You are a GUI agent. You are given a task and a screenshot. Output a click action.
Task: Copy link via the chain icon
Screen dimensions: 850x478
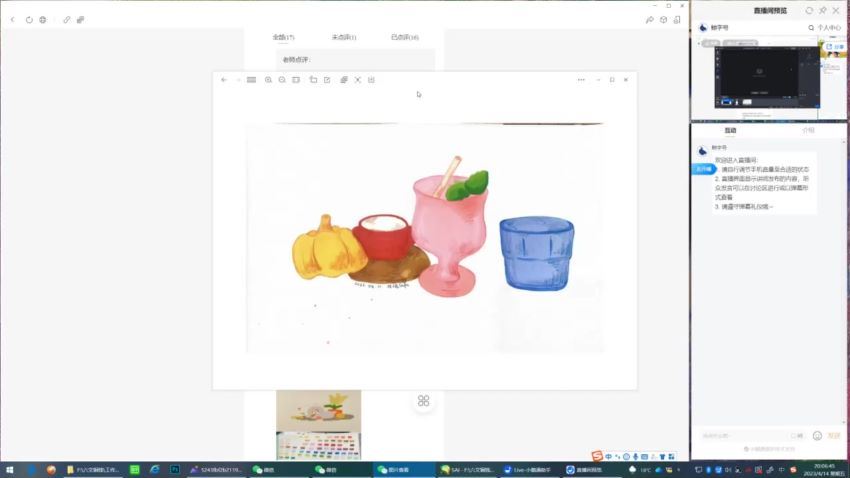(67, 20)
